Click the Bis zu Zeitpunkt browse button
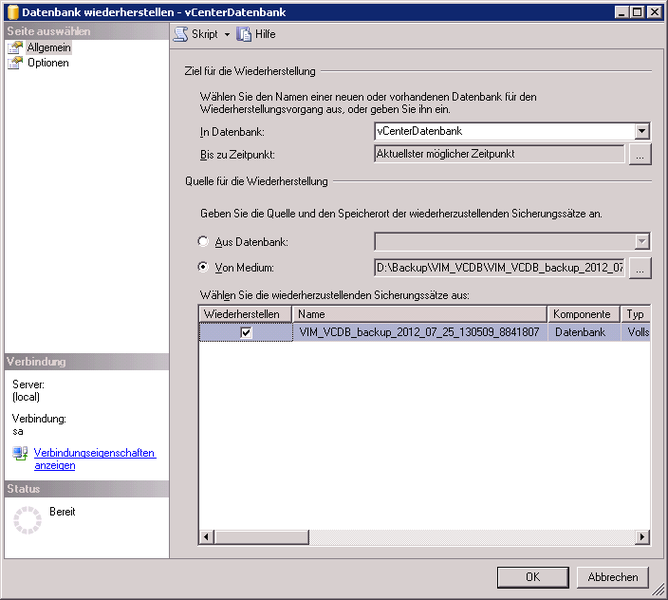The width and height of the screenshot is (668, 600). 640,155
